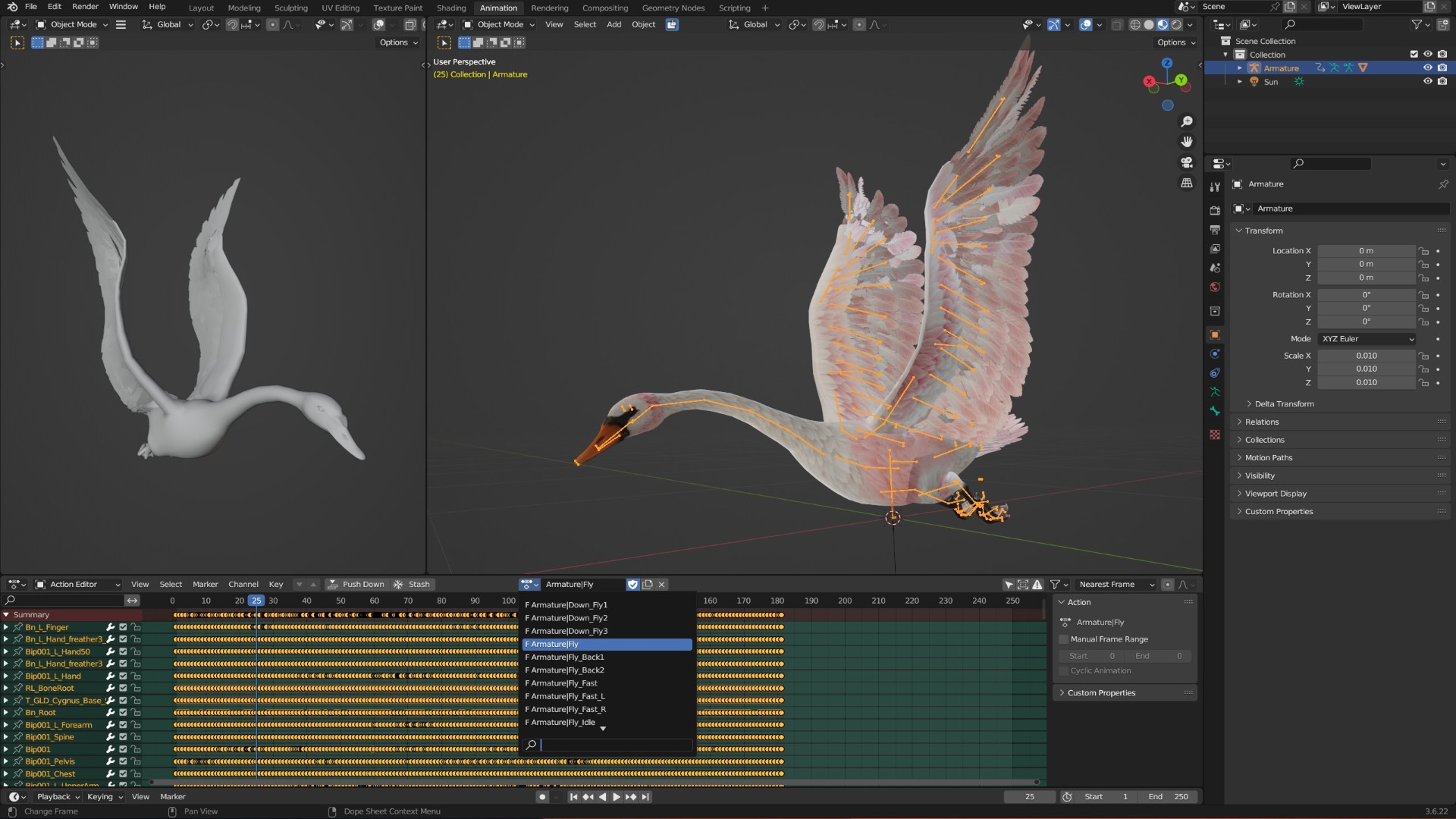This screenshot has height=819, width=1456.
Task: Click the Push Down button
Action: coord(356,585)
